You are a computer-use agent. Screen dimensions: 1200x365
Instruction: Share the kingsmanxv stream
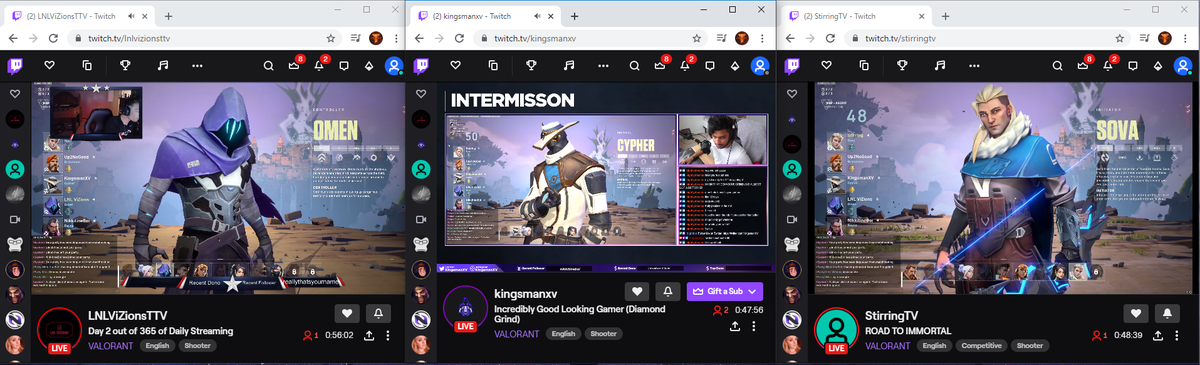[735, 327]
